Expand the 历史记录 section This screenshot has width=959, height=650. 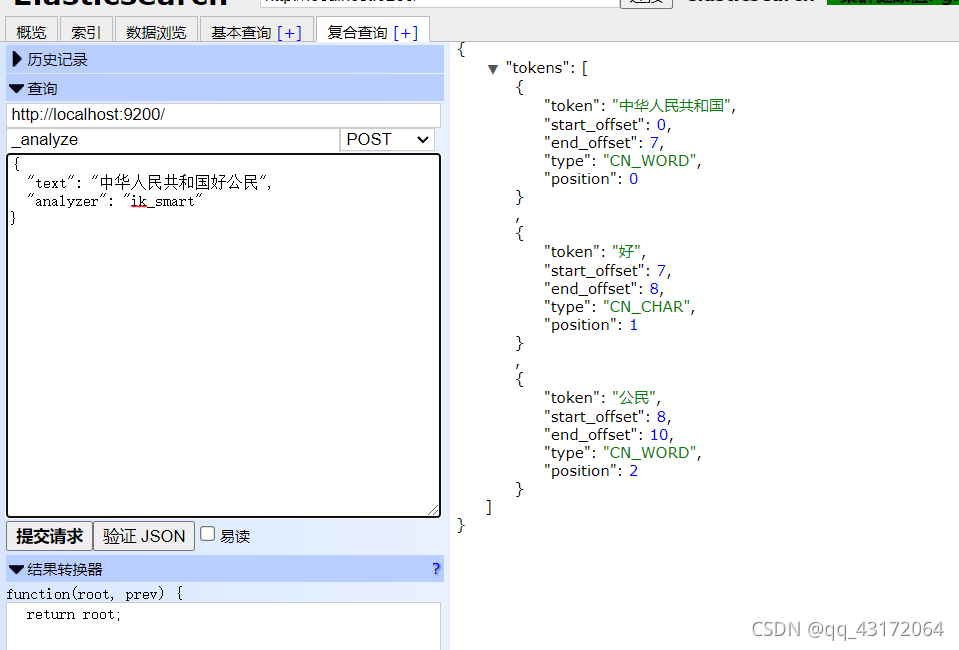tap(224, 59)
